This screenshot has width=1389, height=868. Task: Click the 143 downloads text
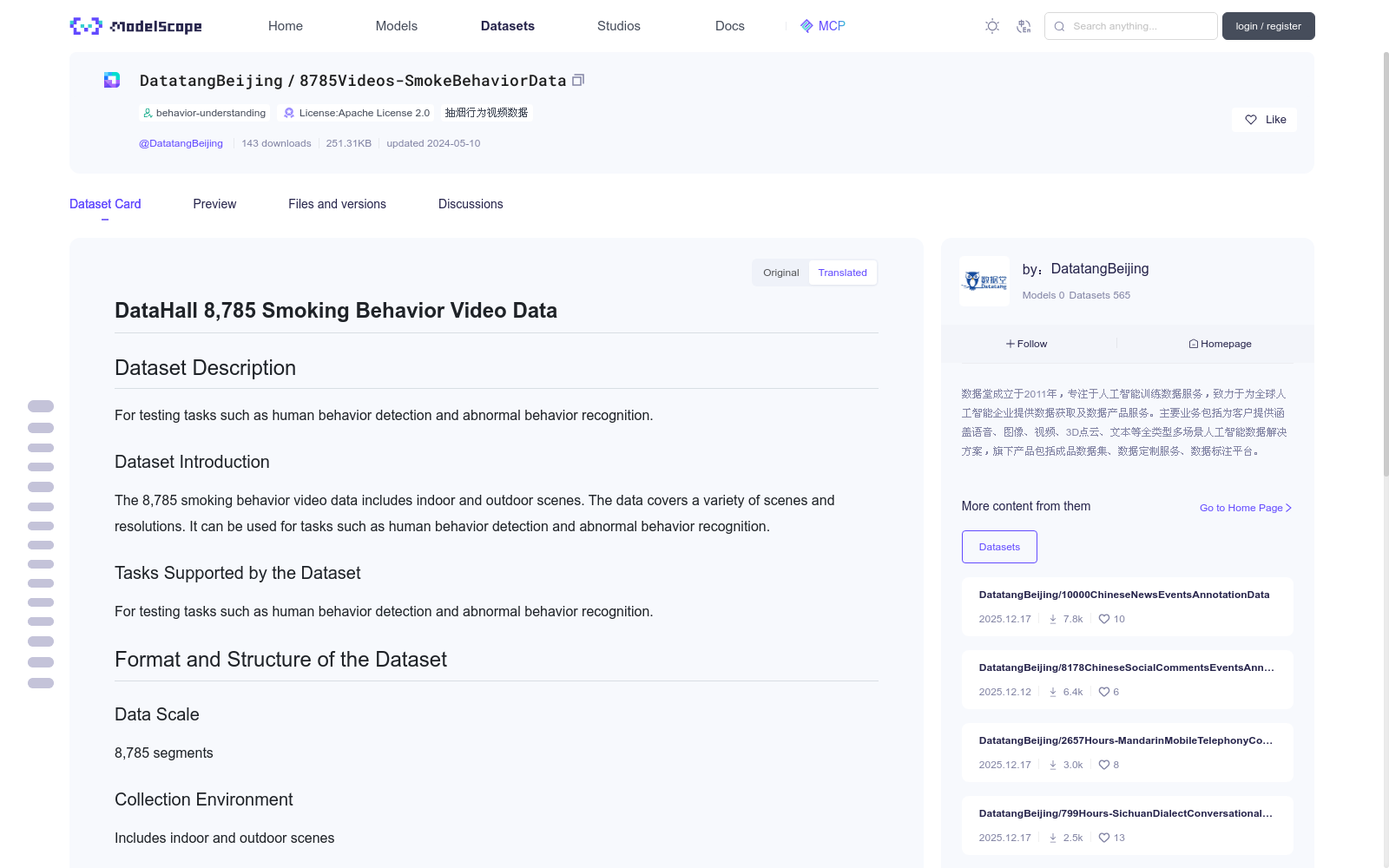pos(276,143)
